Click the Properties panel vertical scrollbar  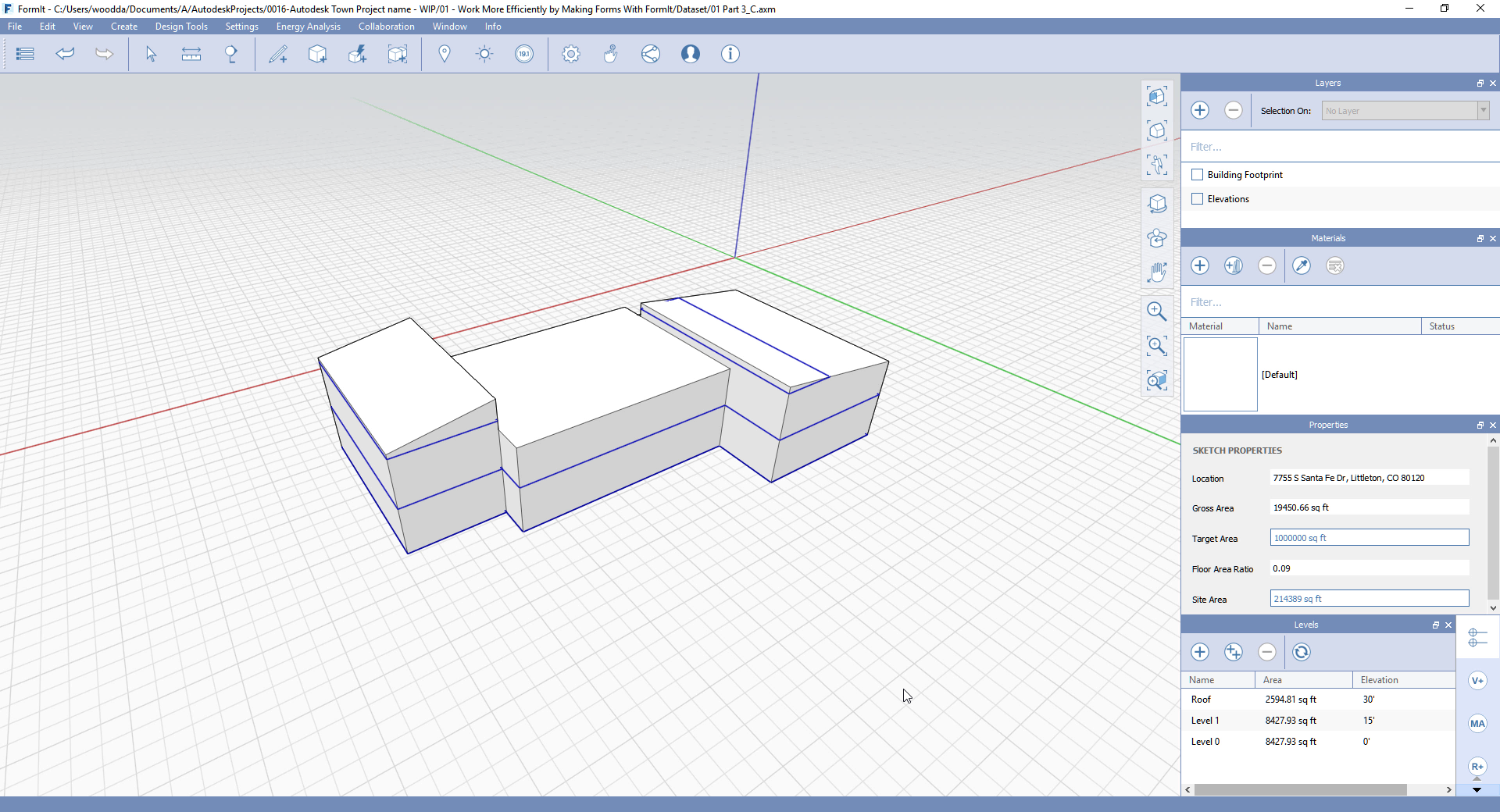coord(1493,524)
